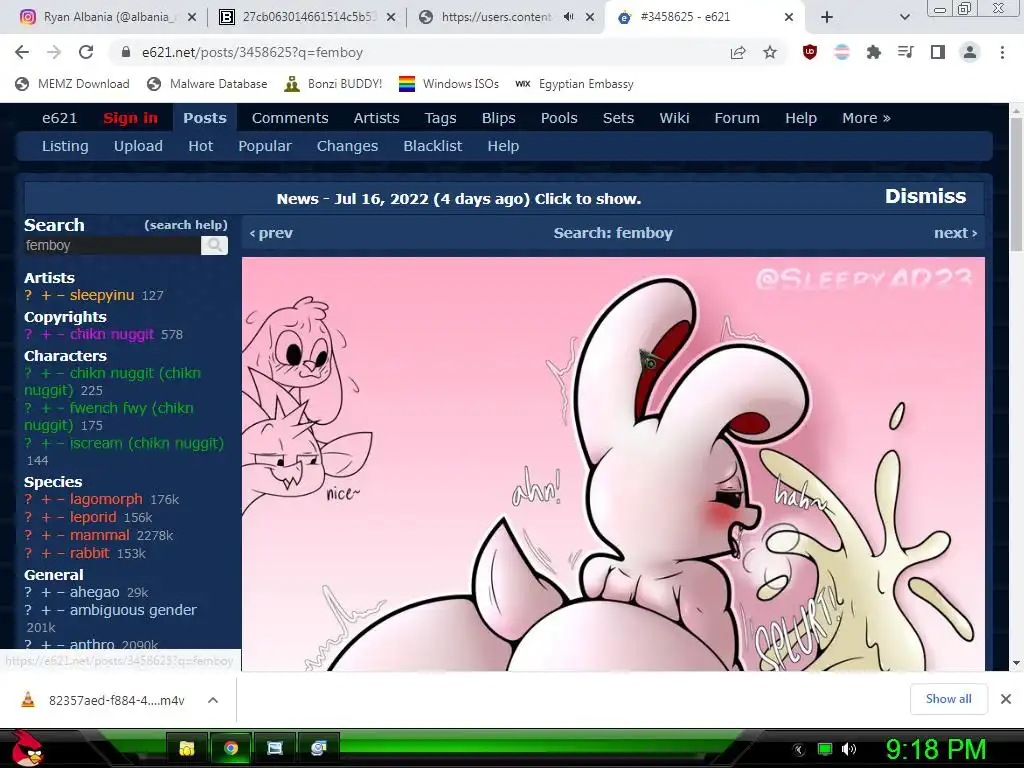Open the File Explorer taskbar icon
This screenshot has width=1024, height=768.
187,748
